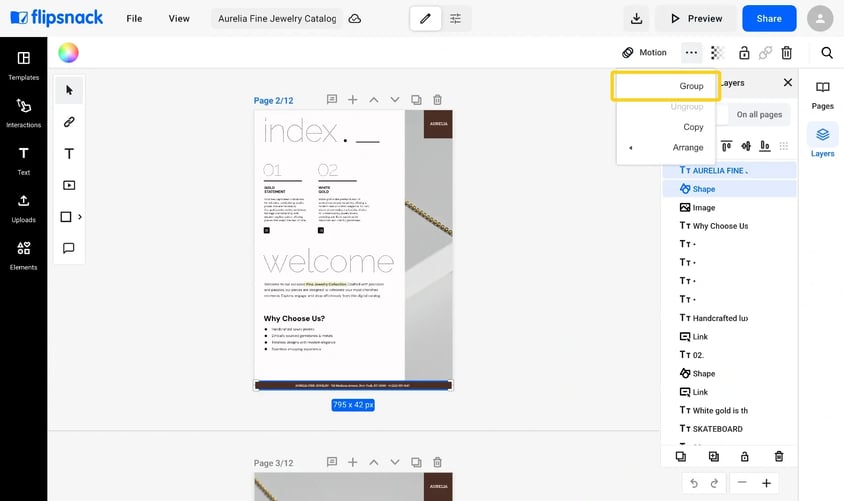Open the search magnifier

tap(827, 52)
